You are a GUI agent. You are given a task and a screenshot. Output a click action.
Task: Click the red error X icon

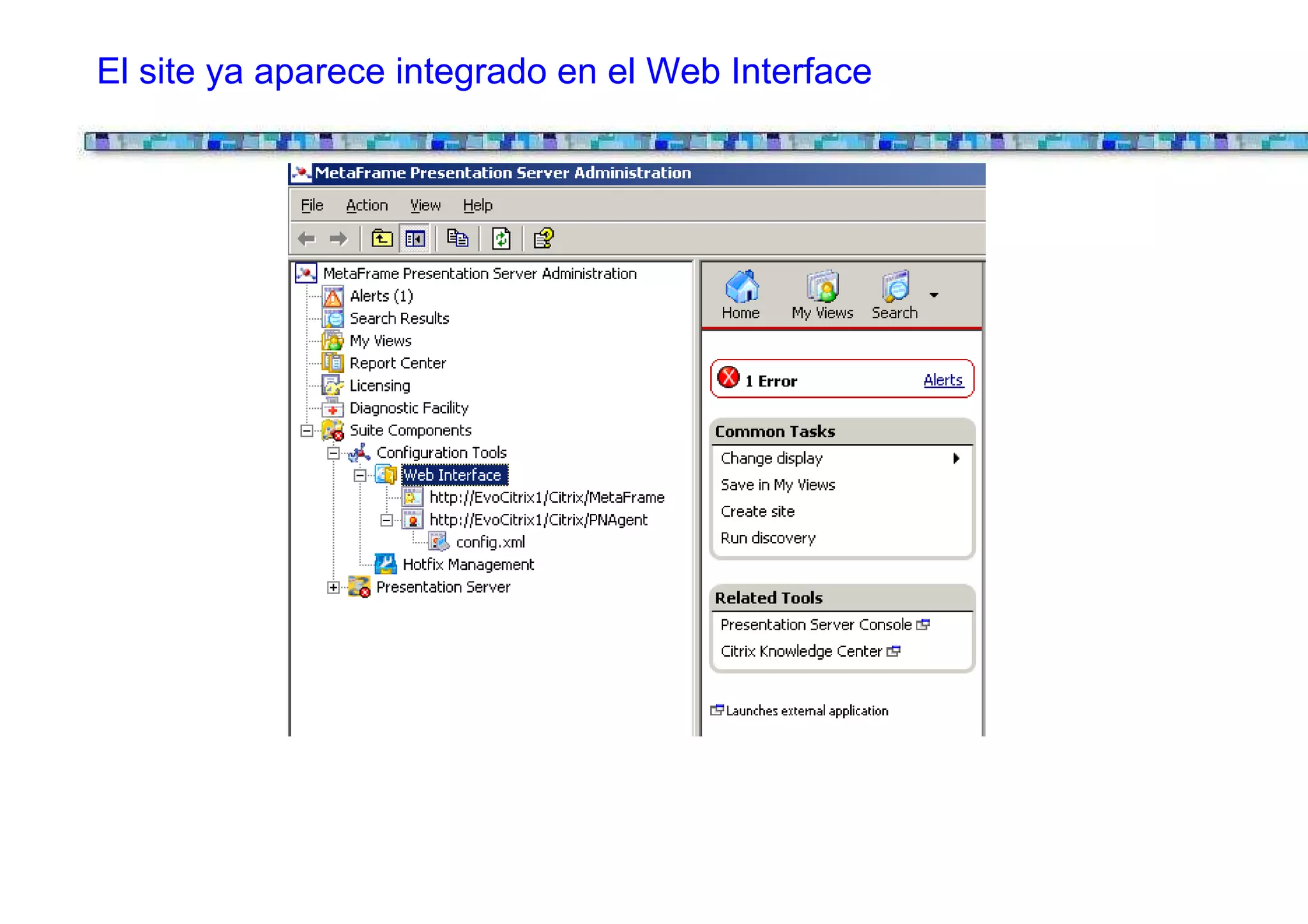pyautogui.click(x=729, y=377)
